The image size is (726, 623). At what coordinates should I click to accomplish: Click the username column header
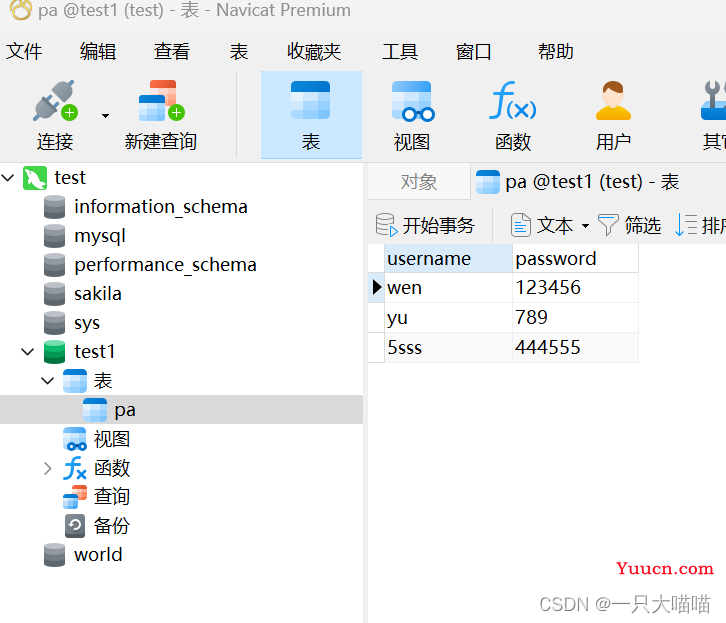448,259
